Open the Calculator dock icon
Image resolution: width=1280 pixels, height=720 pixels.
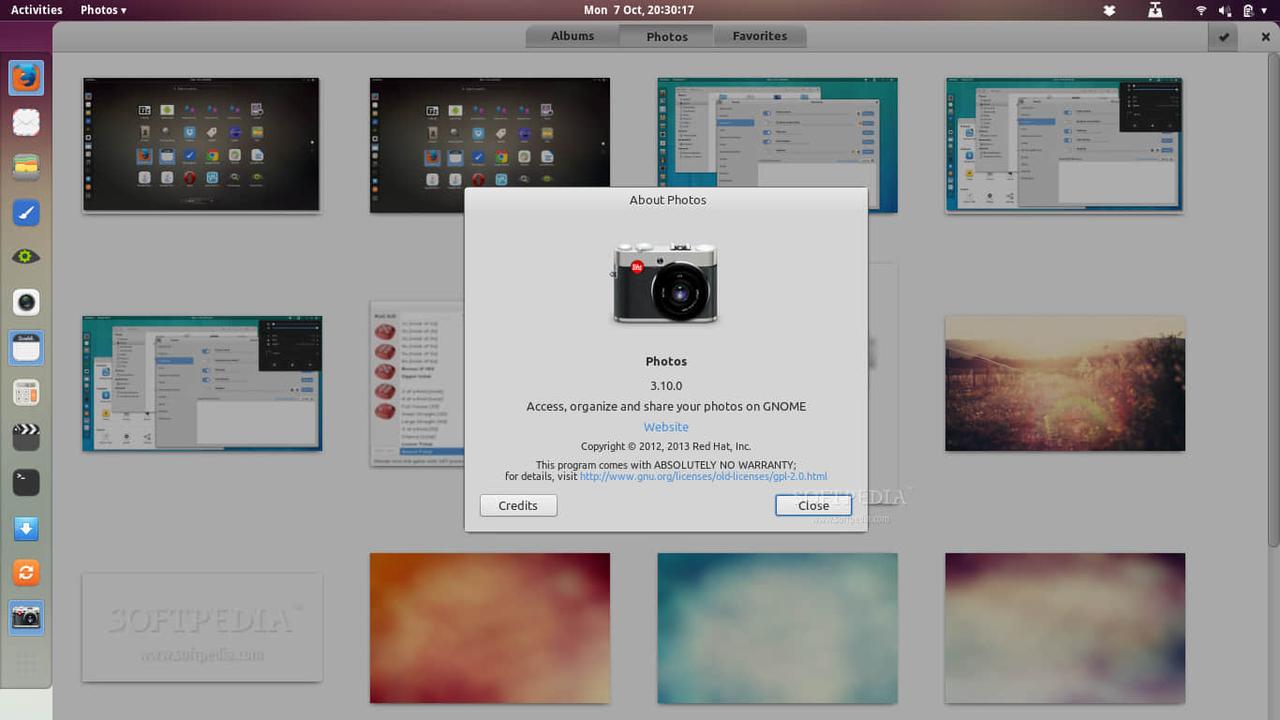[26, 392]
